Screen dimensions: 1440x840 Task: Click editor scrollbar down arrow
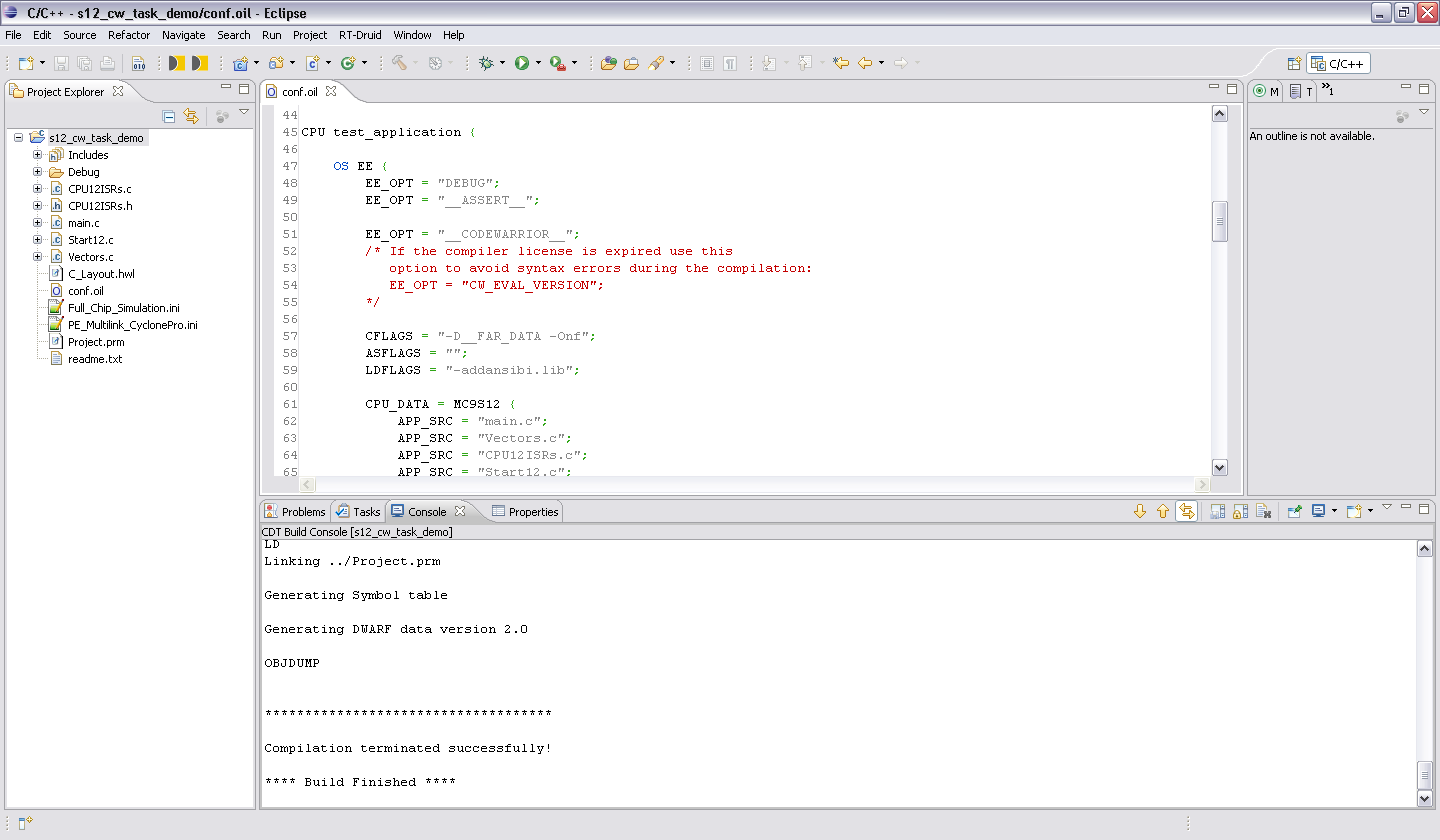pos(1220,467)
